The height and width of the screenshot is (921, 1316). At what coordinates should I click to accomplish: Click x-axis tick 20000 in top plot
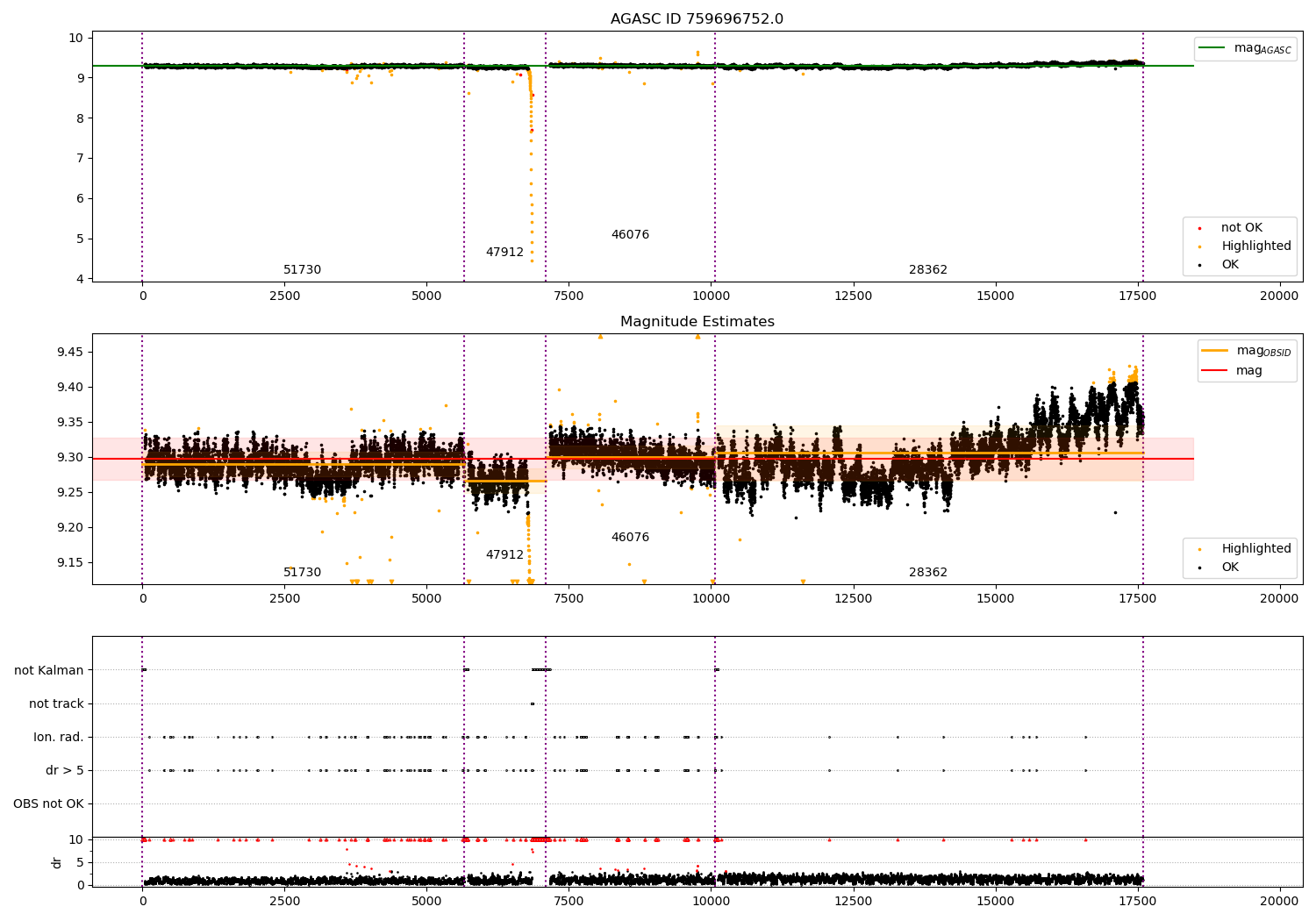[1279, 296]
